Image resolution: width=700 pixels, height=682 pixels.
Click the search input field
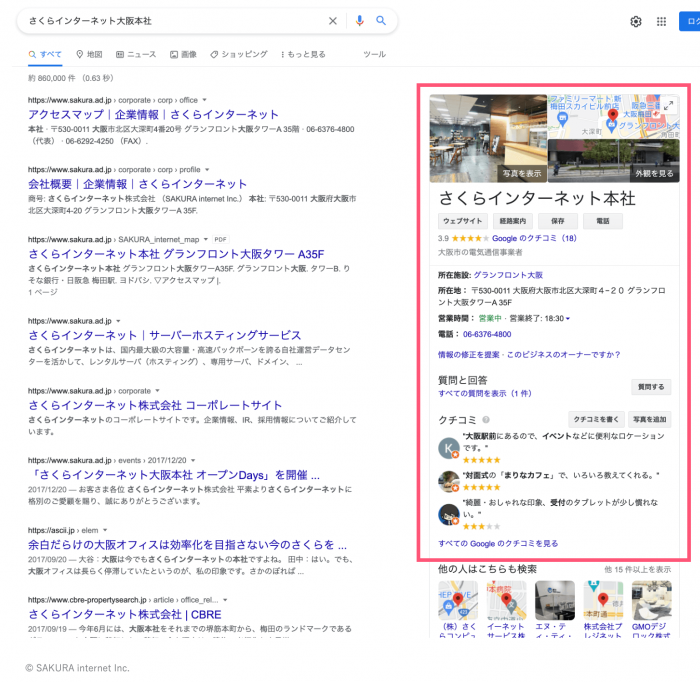[x=174, y=21]
